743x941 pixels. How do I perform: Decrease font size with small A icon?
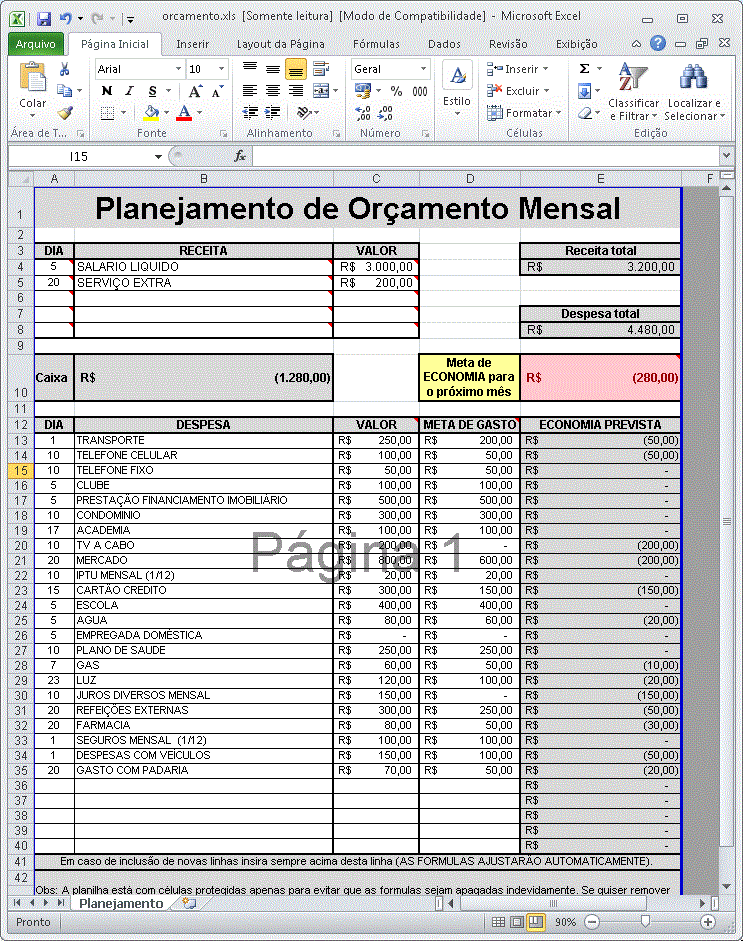coord(217,91)
